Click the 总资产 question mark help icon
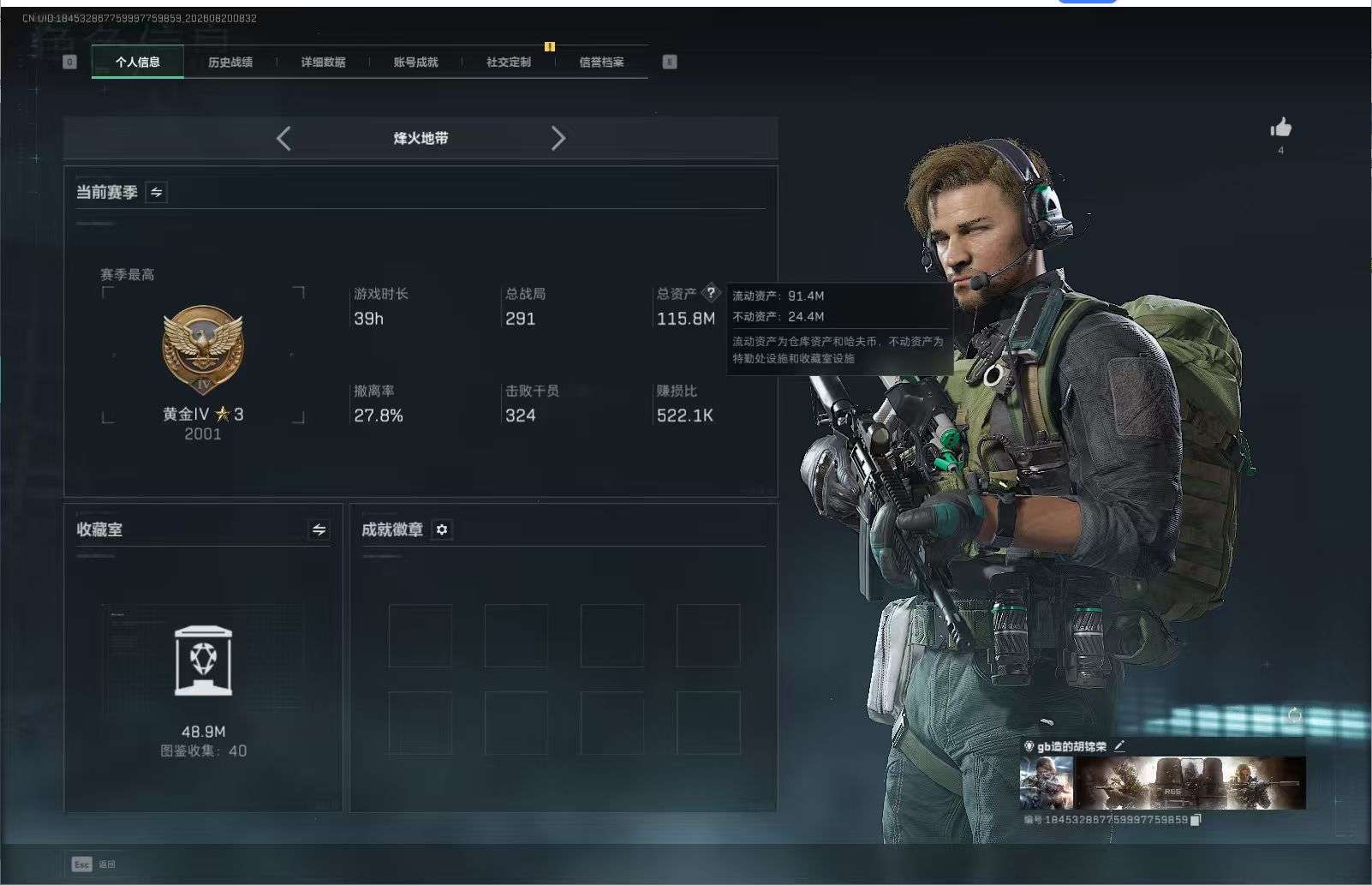The width and height of the screenshot is (1372, 885). point(711,293)
